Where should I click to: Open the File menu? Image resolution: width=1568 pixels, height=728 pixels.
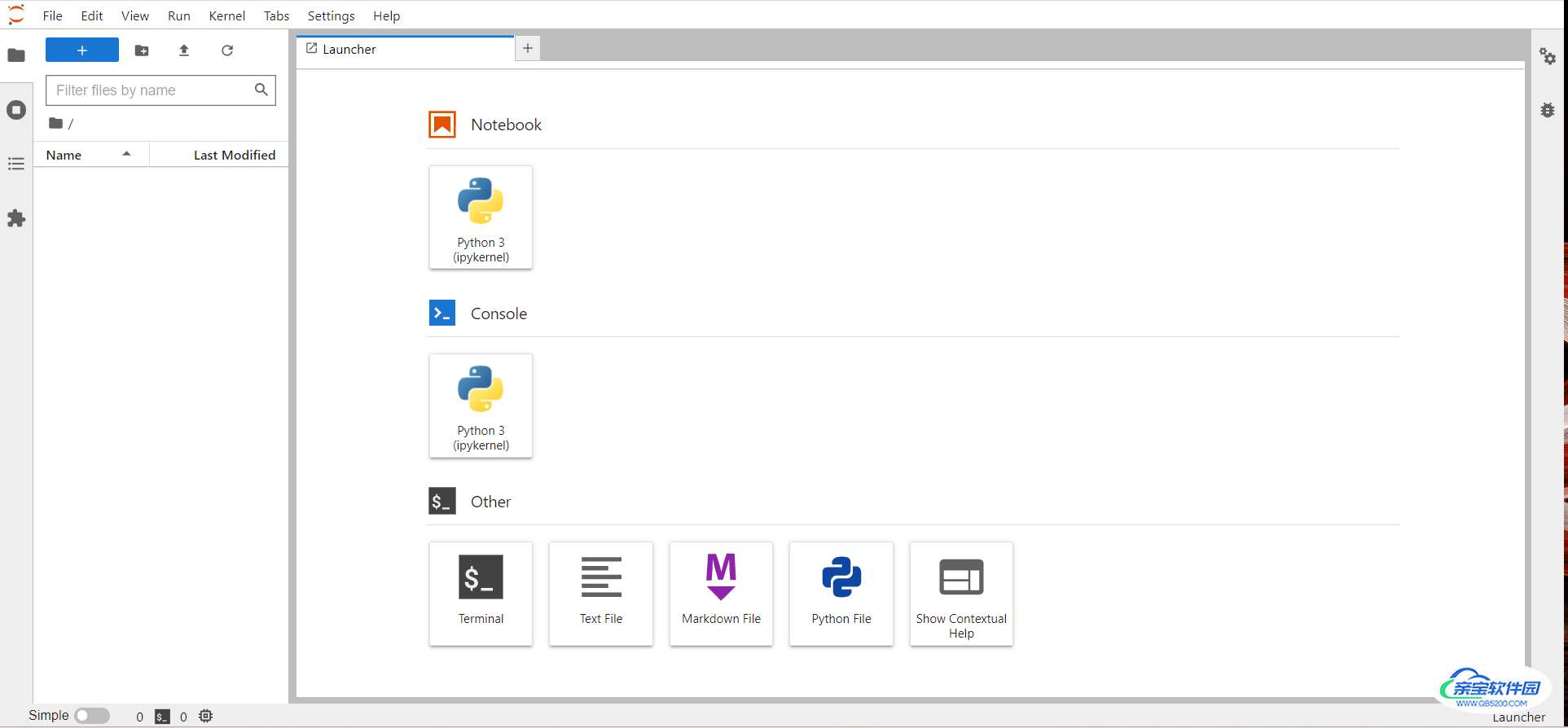click(52, 15)
